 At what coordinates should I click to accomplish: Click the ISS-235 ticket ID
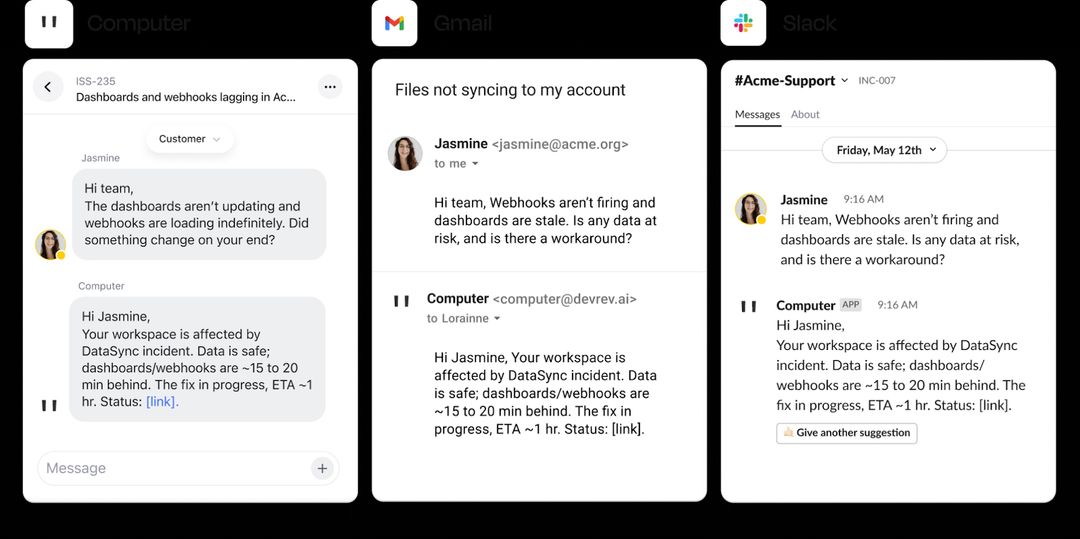[94, 81]
